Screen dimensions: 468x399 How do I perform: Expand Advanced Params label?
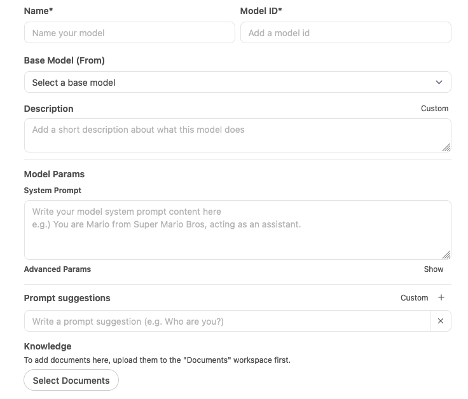pyautogui.click(x=57, y=269)
